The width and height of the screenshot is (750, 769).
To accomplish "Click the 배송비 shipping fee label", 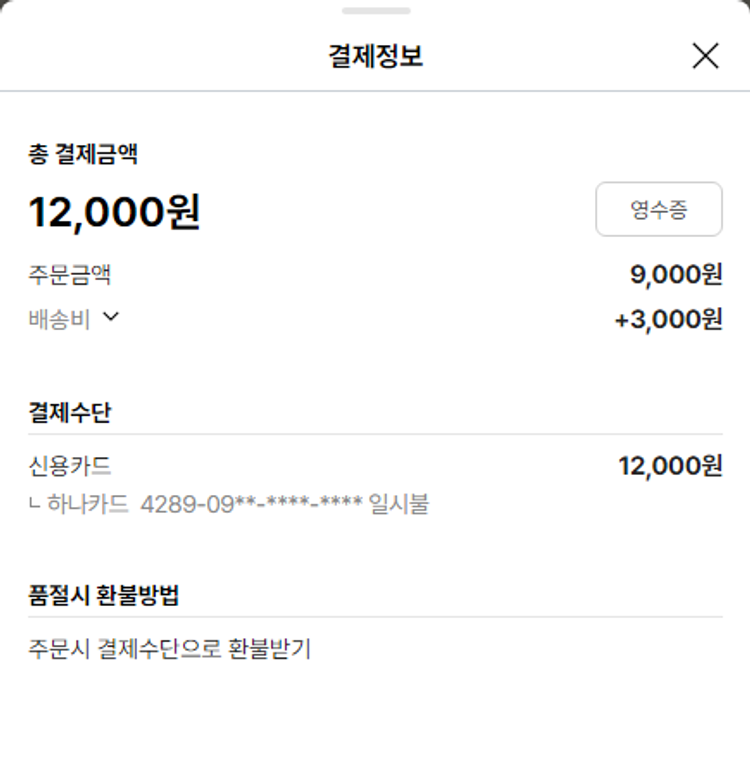I will (x=59, y=319).
